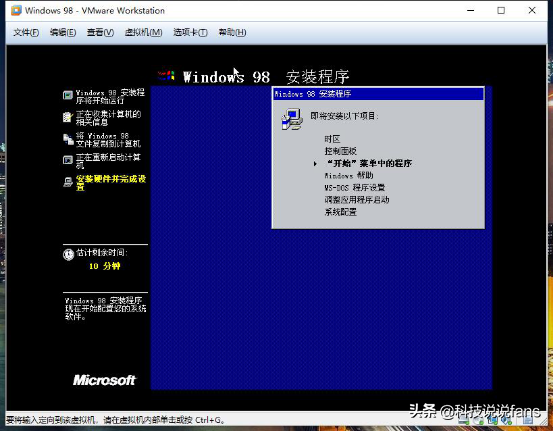Click the restarting-computer step icon
Viewport: 553px width, 431px height.
tap(68, 160)
